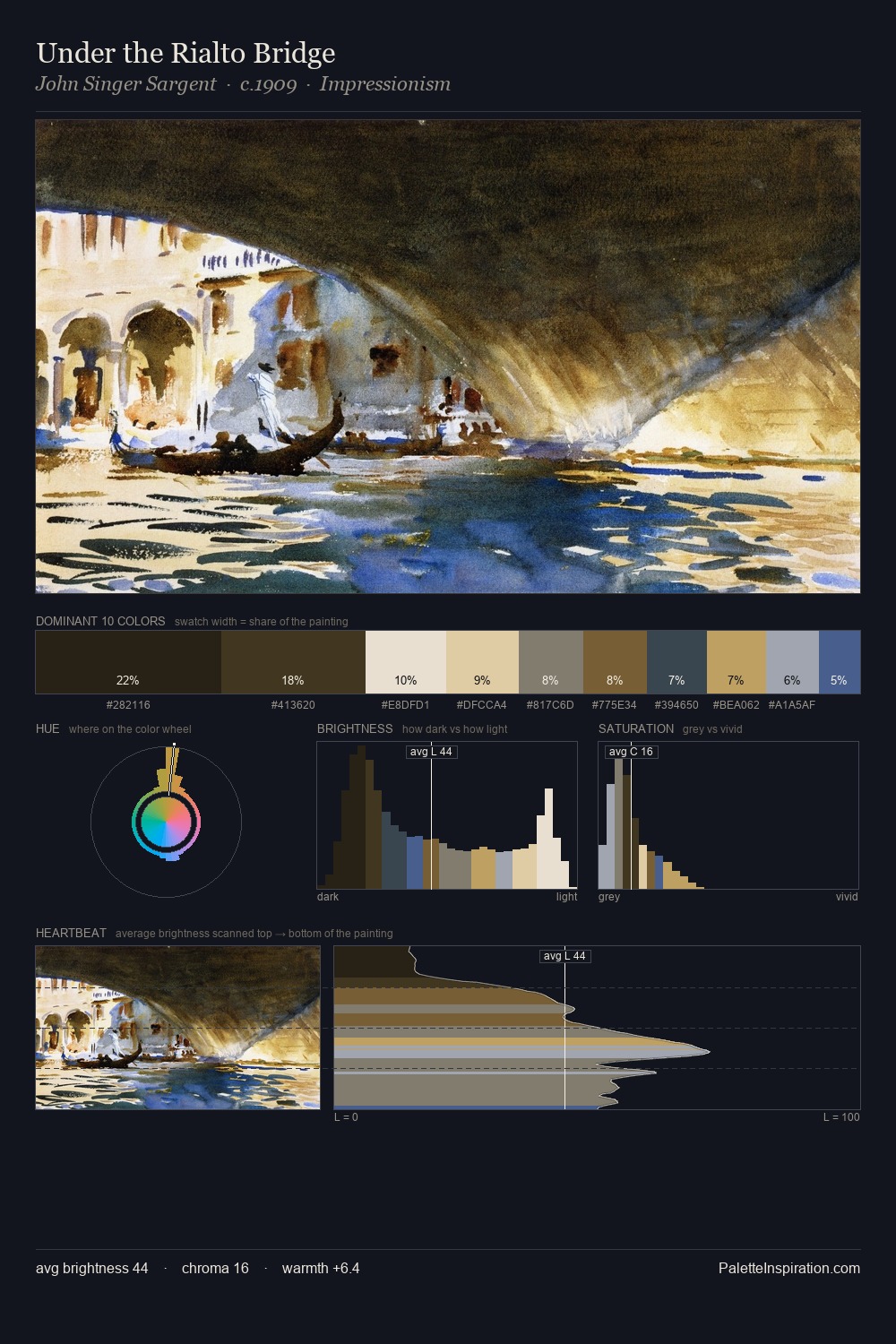896x1344 pixels.
Task: Select the 18% dark brown swatch
Action: [293, 662]
